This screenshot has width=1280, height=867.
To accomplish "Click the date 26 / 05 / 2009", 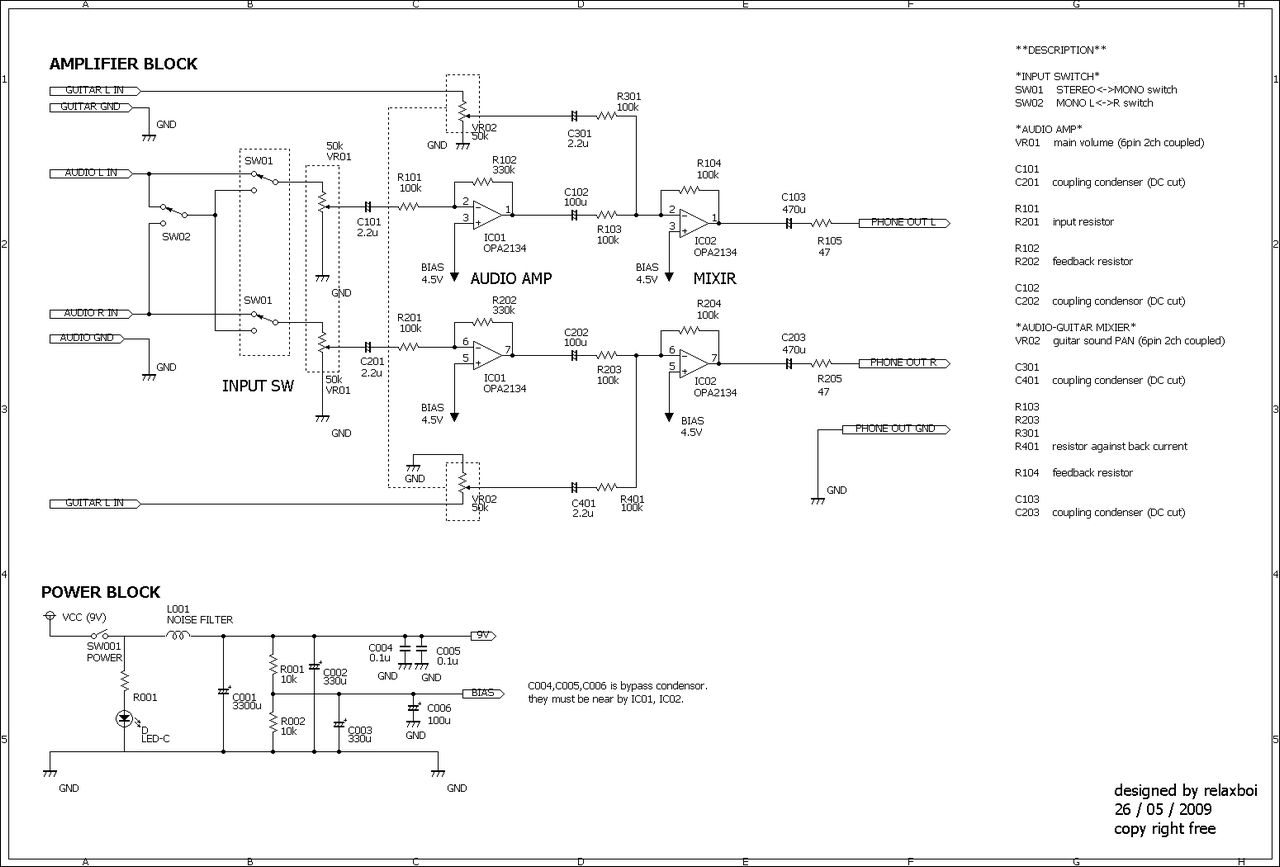I will pyautogui.click(x=1163, y=809).
